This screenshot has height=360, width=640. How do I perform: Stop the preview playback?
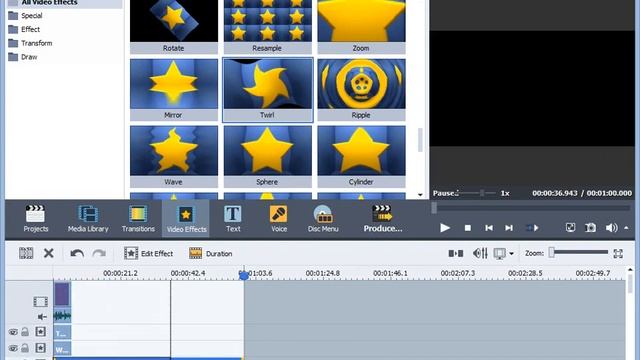pyautogui.click(x=468, y=228)
